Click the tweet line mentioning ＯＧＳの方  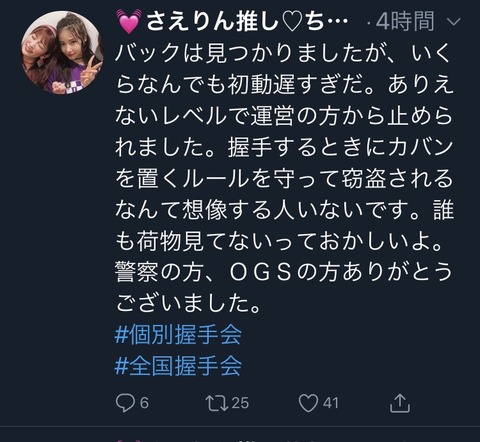[x=283, y=272]
